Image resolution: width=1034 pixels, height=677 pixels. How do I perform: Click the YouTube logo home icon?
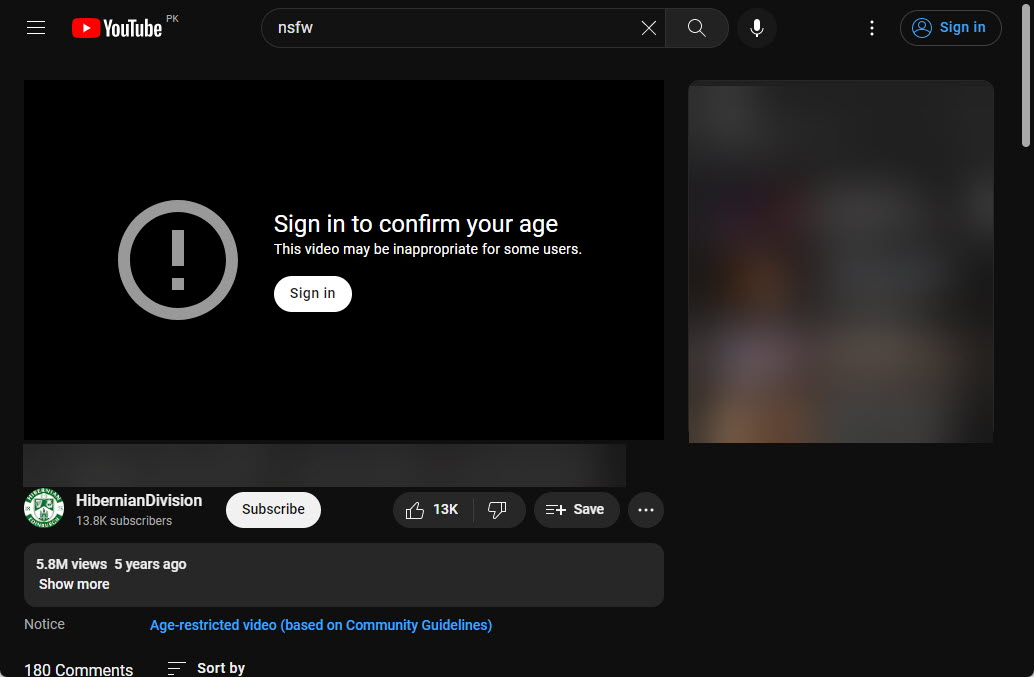[117, 28]
